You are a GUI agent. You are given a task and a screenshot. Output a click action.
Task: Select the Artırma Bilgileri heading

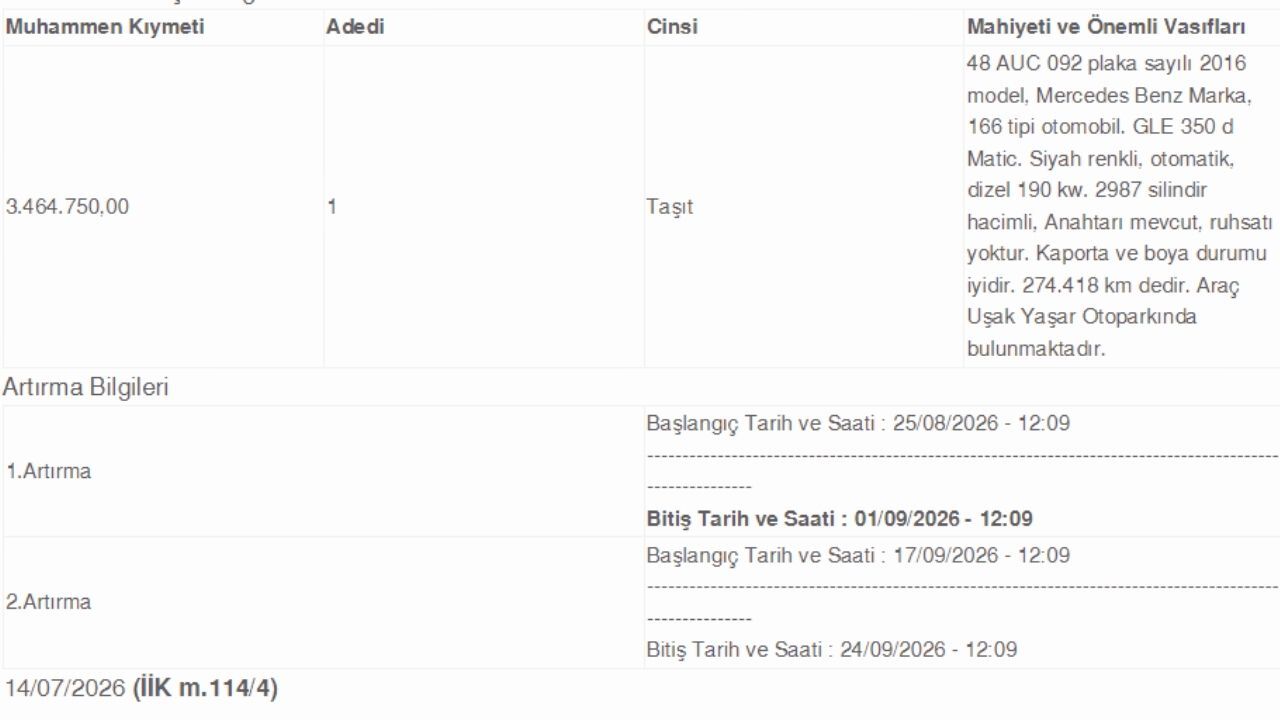[87, 388]
